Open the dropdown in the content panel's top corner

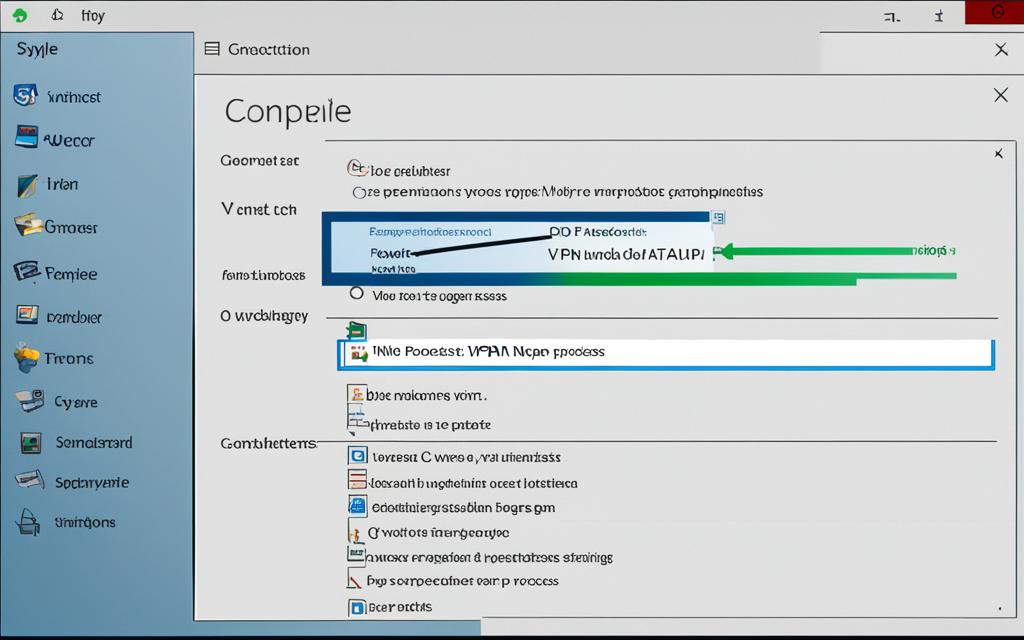coord(997,154)
